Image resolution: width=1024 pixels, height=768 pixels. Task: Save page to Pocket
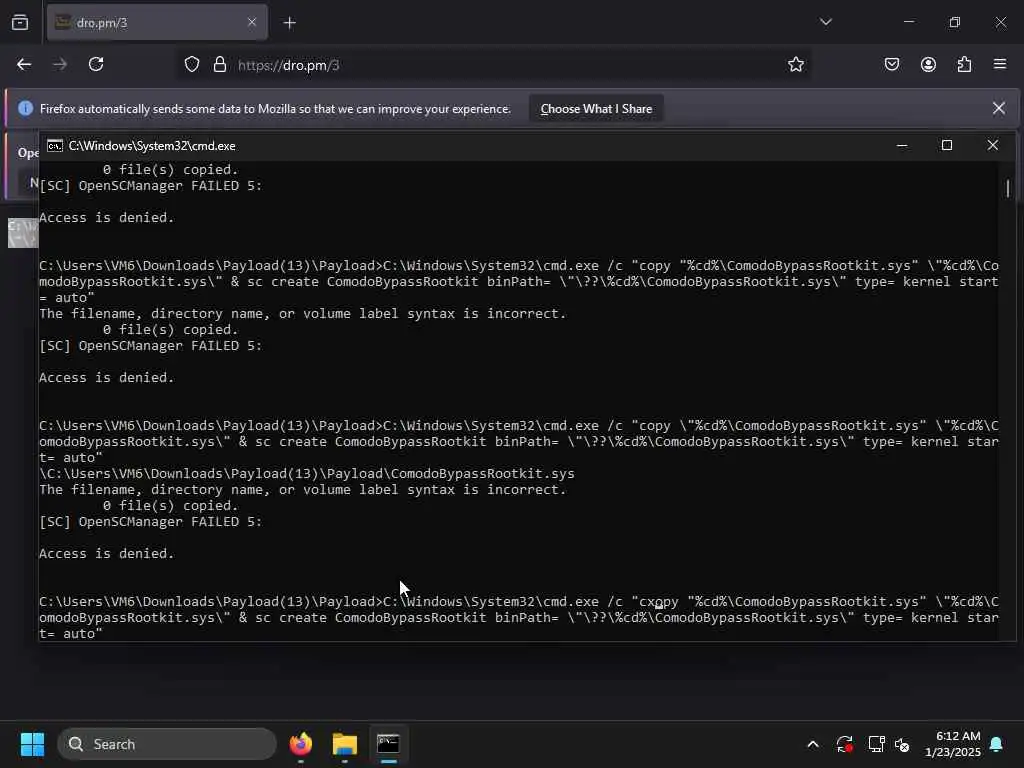tap(892, 65)
